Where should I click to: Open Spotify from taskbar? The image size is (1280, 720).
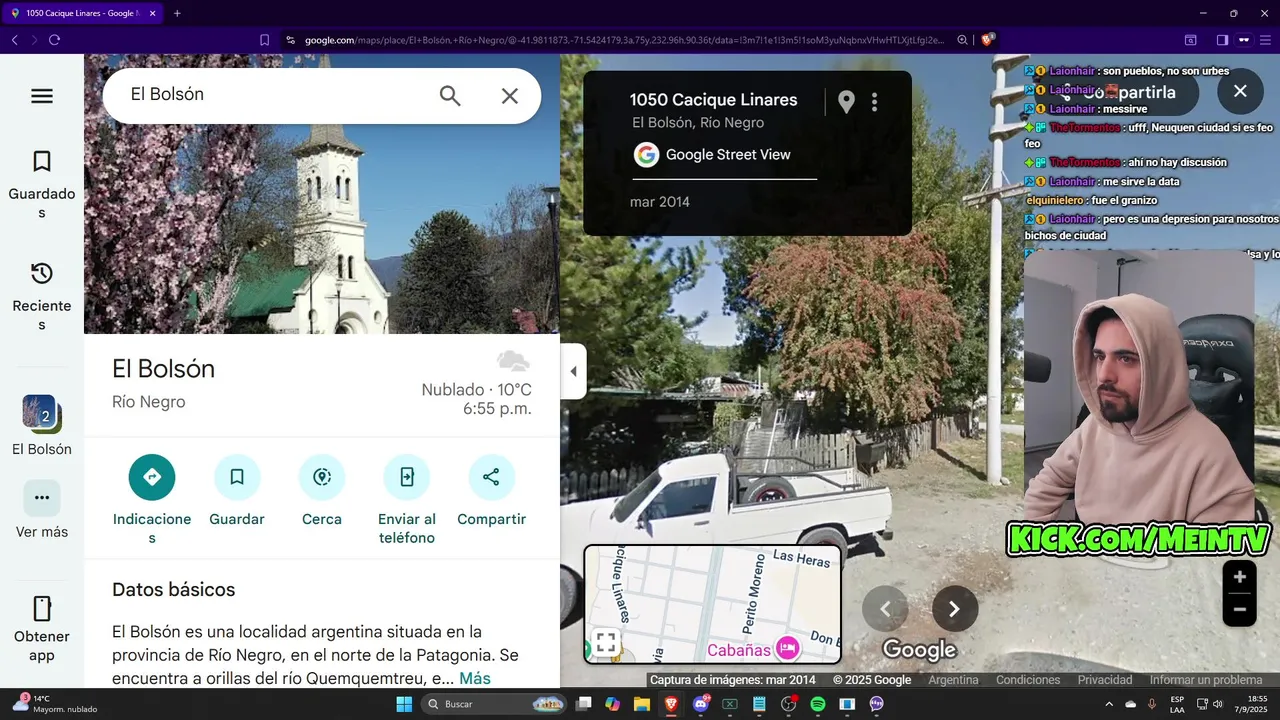point(817,704)
